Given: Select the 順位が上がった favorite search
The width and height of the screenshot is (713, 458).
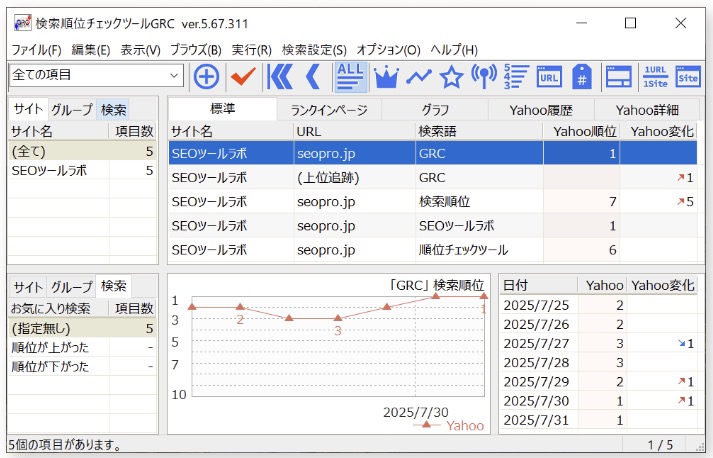Looking at the screenshot, I should tap(50, 347).
